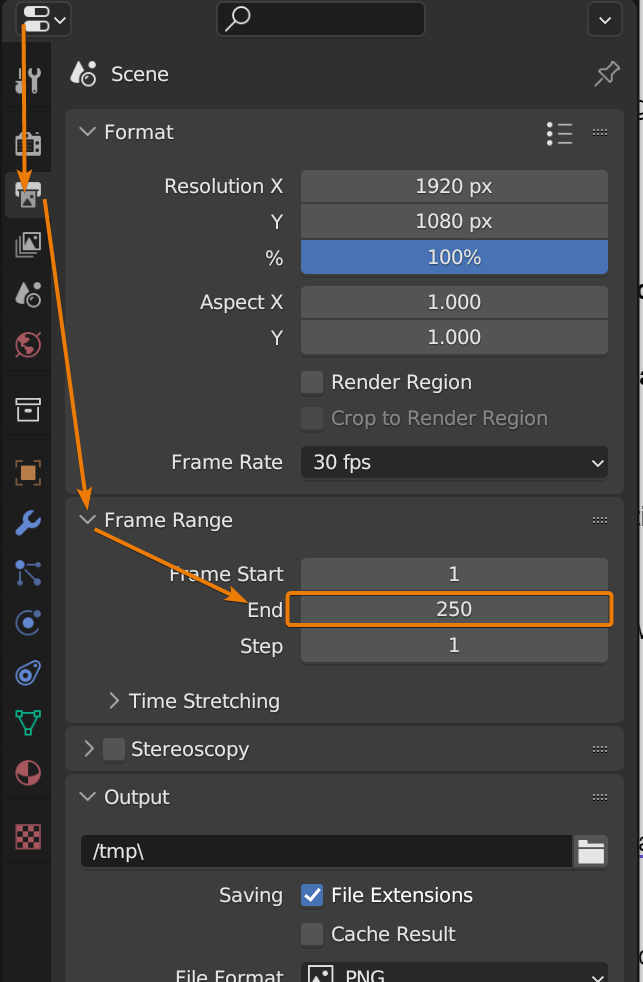Collapse the Format panel

88,131
